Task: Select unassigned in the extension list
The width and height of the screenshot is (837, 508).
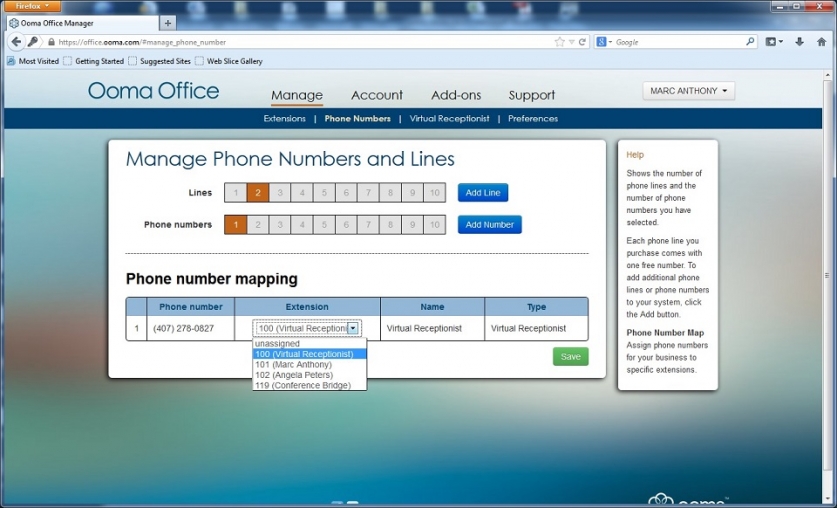Action: (310, 344)
